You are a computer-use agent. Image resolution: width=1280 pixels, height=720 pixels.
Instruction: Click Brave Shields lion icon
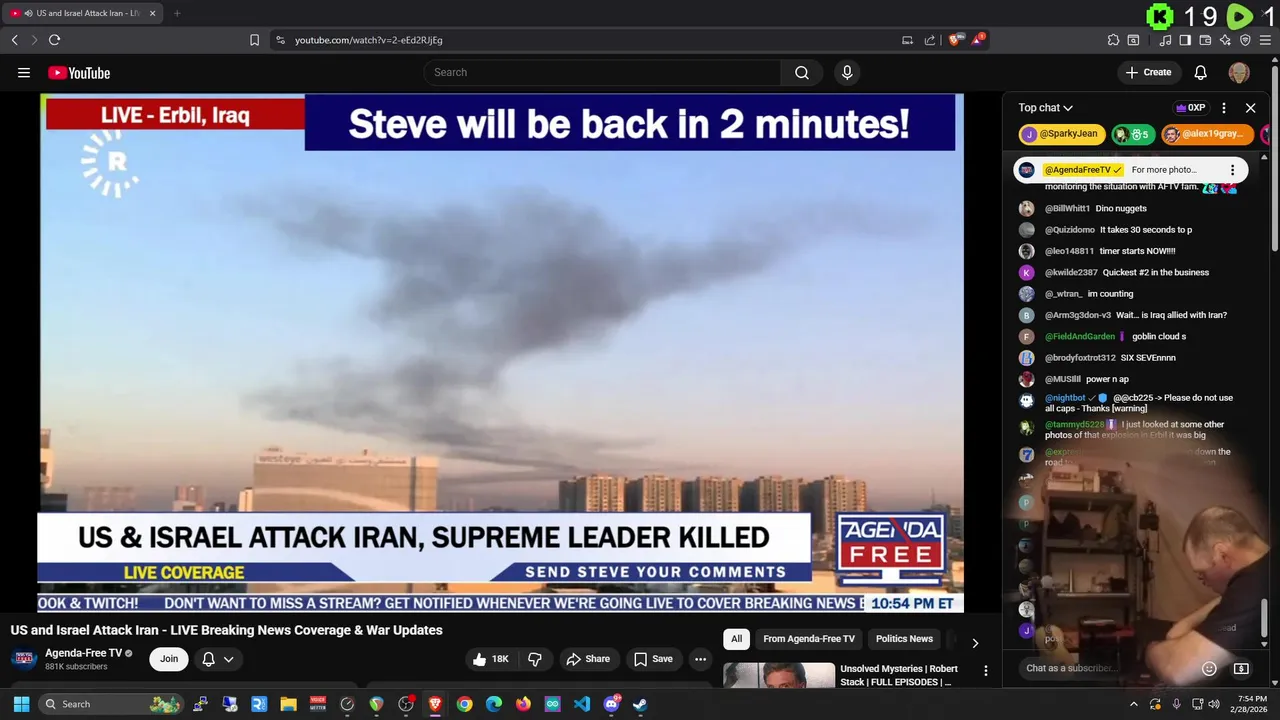[955, 40]
